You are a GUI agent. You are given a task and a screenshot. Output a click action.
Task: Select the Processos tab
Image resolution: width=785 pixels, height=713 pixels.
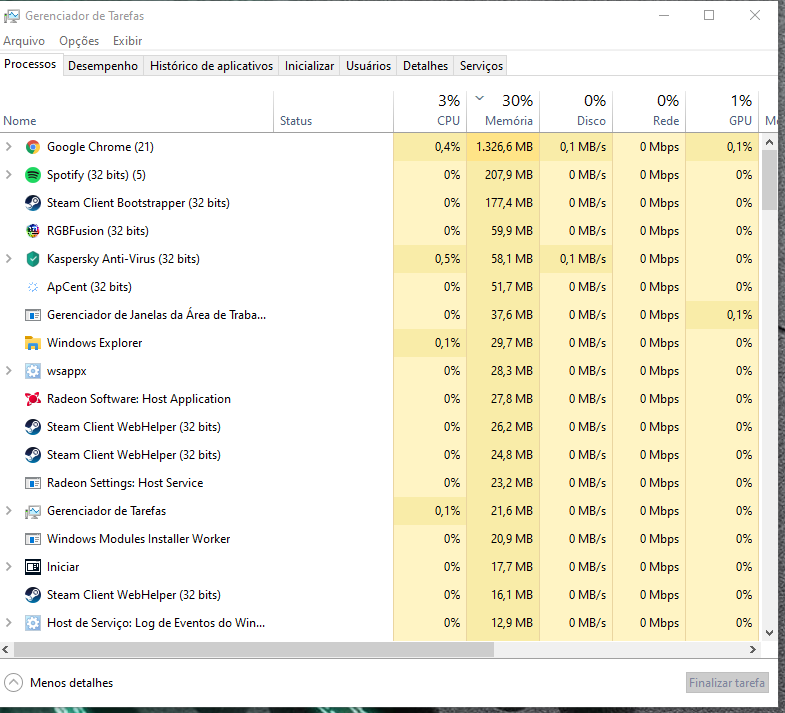[31, 64]
